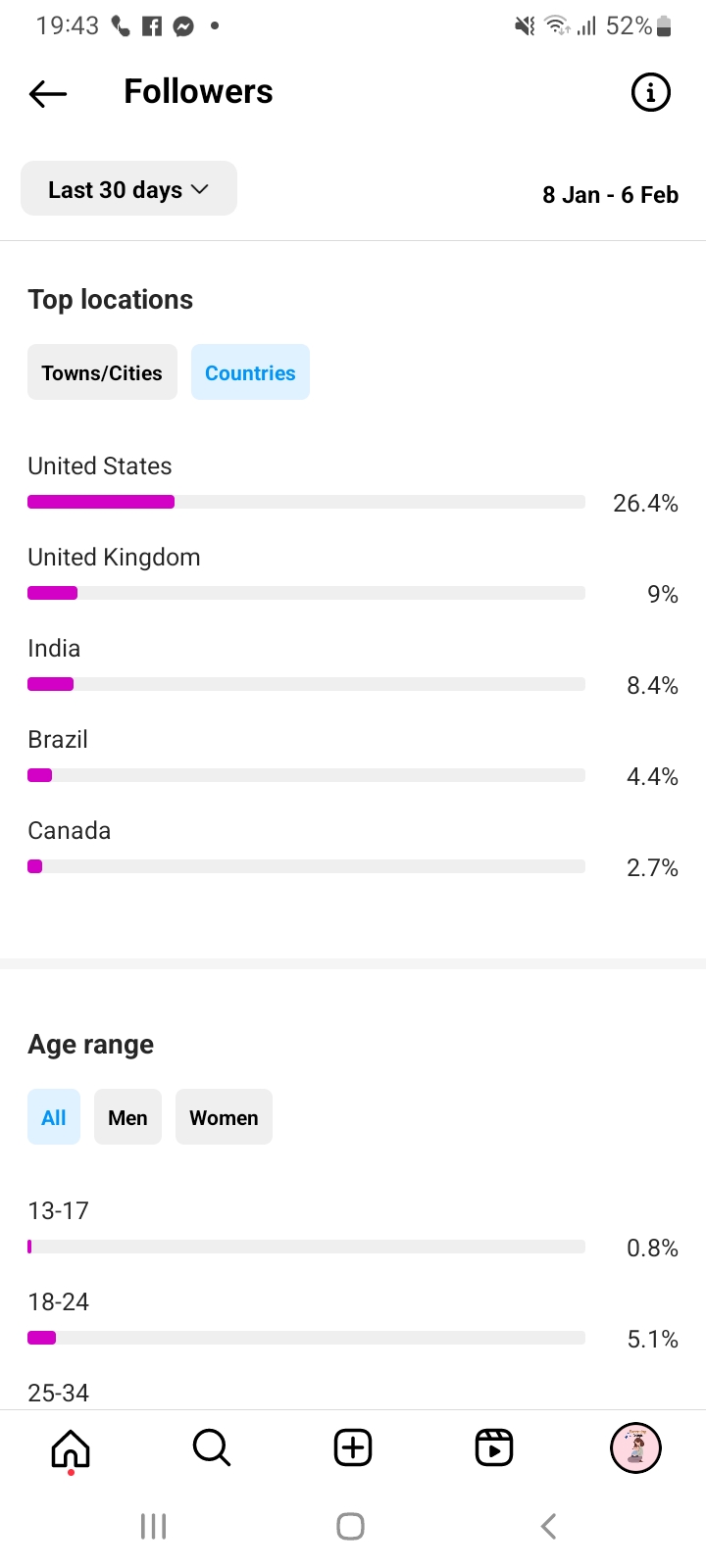Tap Android recent apps button
Image resolution: width=706 pixels, height=1568 pixels.
tap(154, 1526)
